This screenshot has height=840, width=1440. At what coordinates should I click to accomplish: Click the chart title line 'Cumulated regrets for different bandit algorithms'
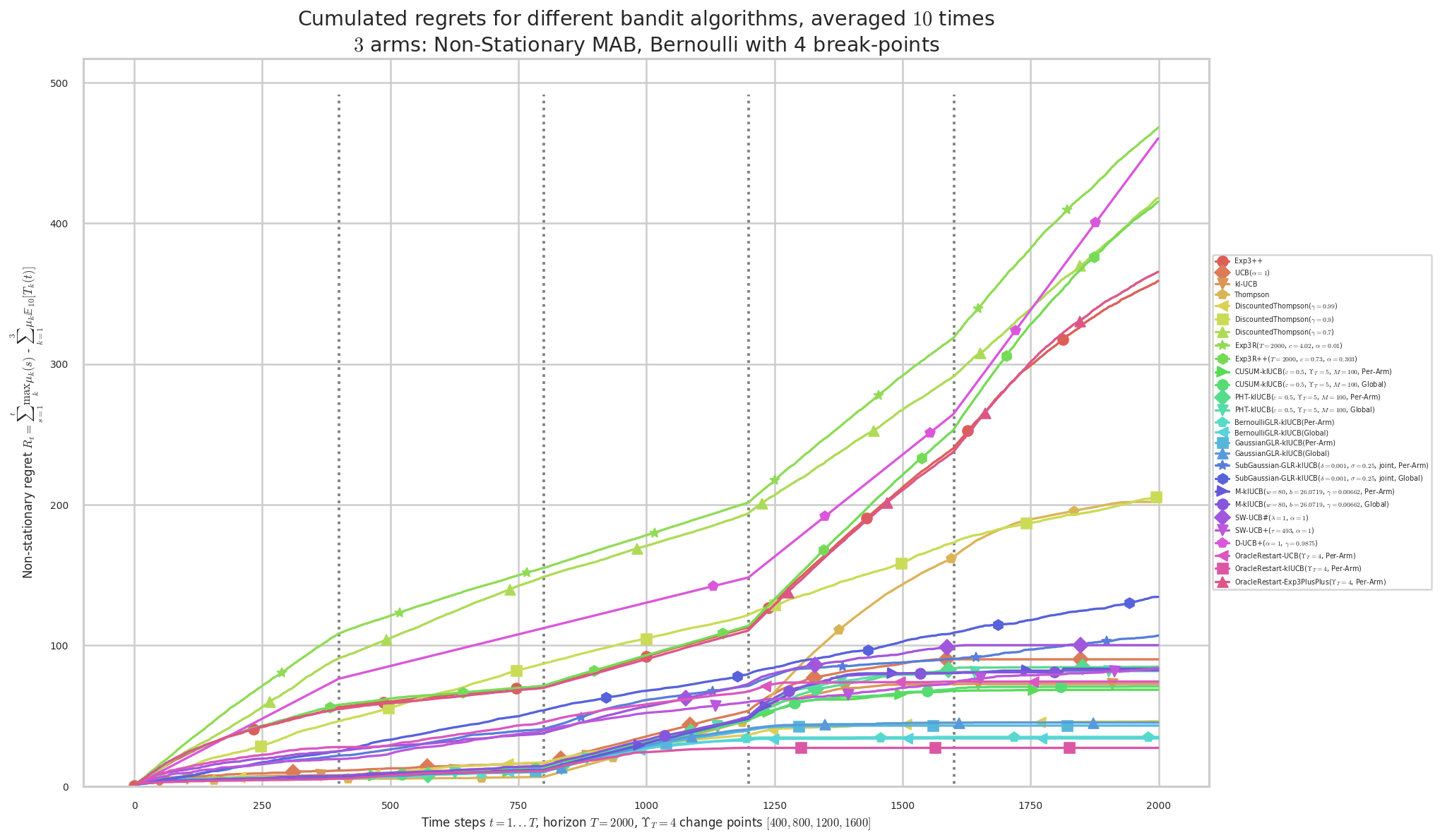point(646,19)
